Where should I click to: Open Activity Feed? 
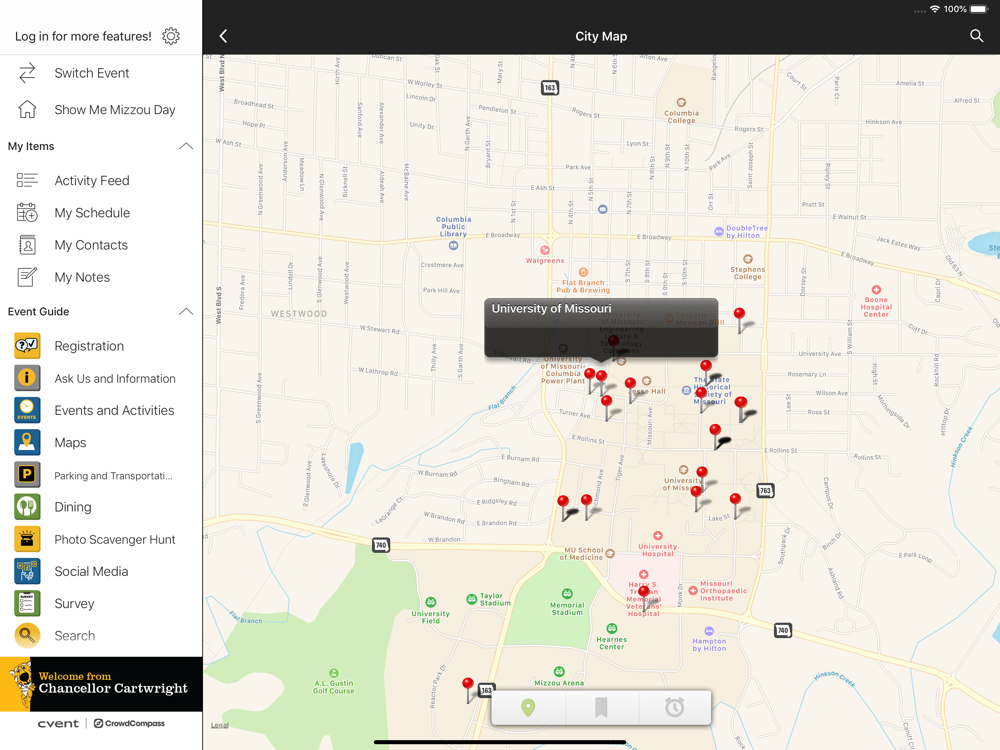pos(92,181)
